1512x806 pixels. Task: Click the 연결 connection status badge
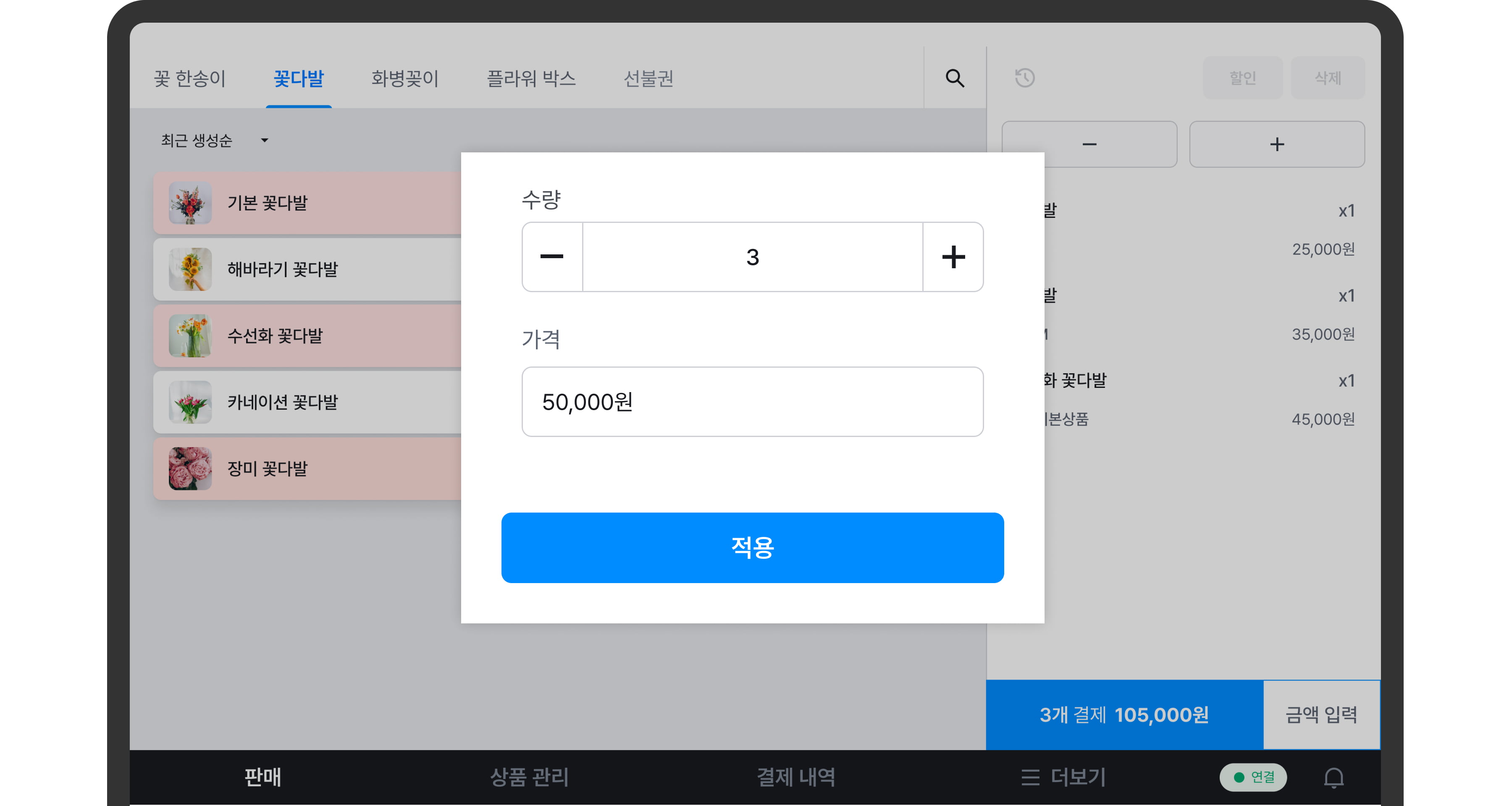1253,777
